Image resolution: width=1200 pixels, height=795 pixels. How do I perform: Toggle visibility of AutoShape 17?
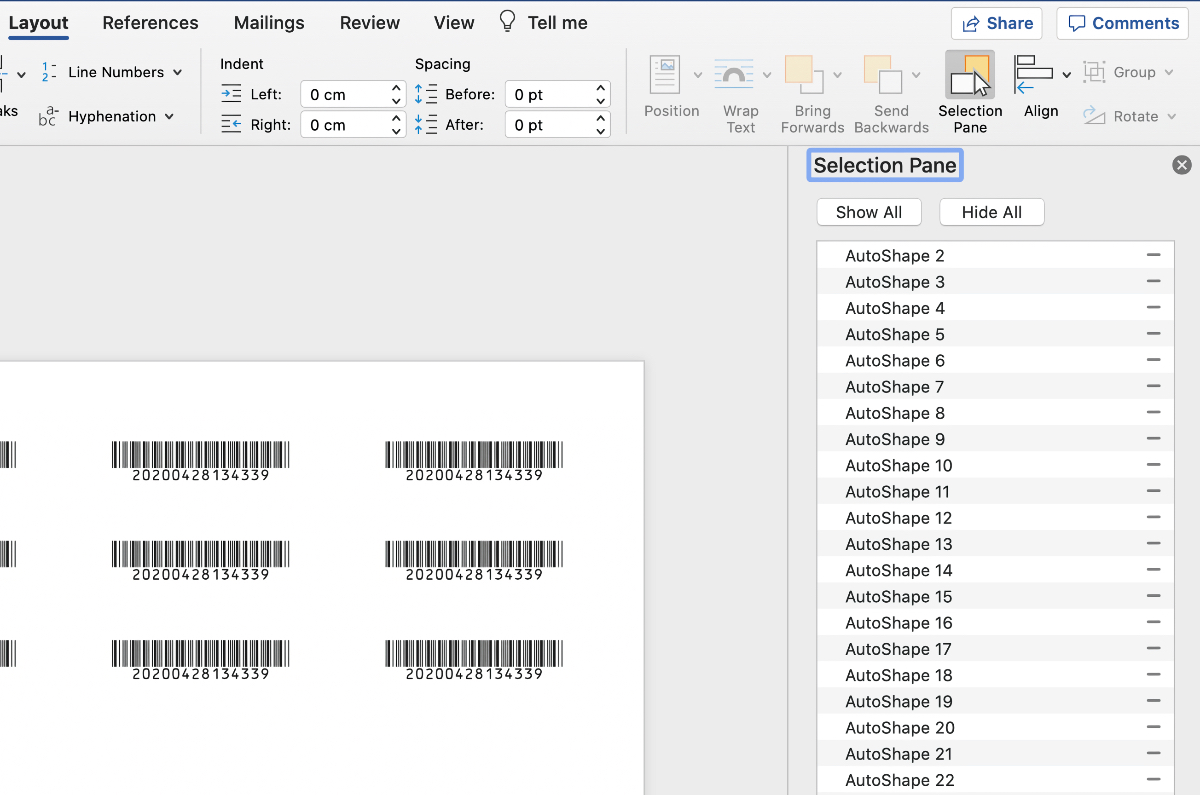click(1154, 648)
